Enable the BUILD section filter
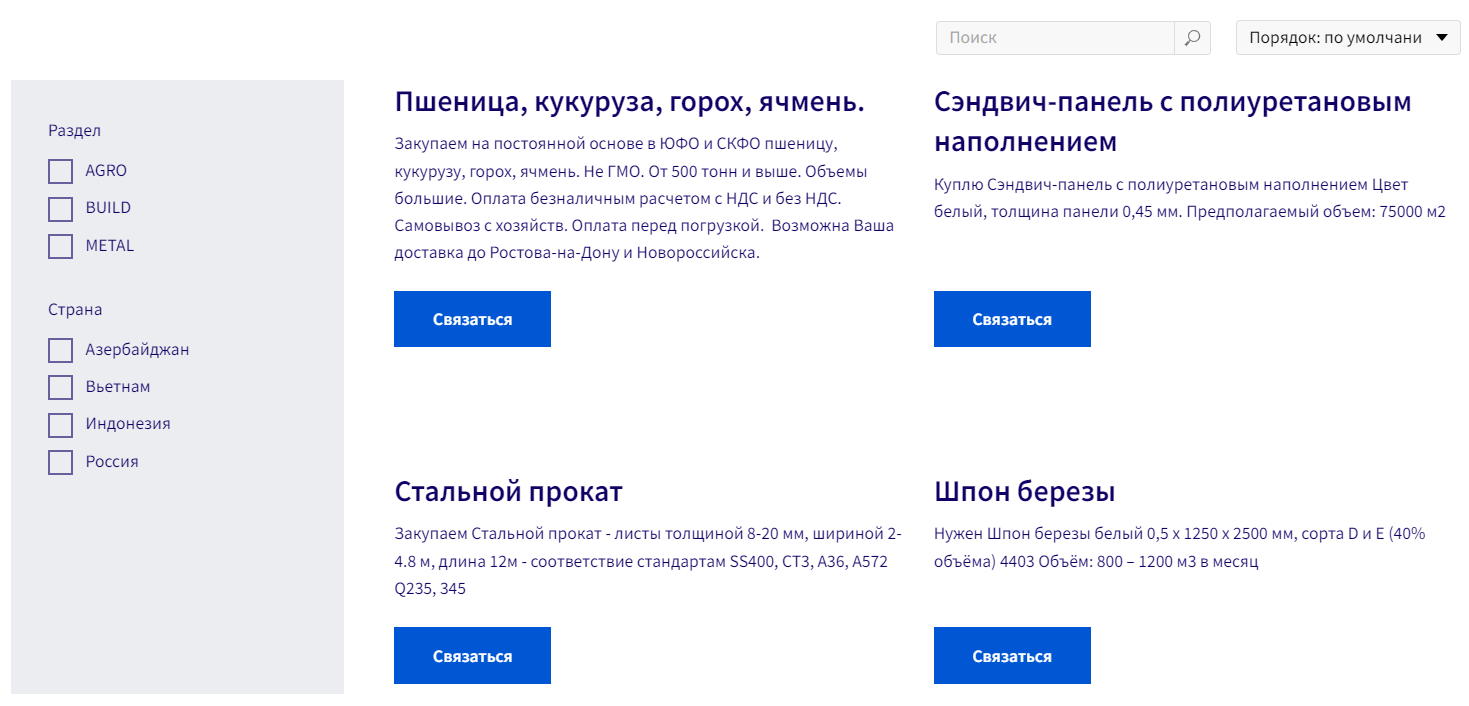This screenshot has width=1469, height=706. click(x=61, y=208)
